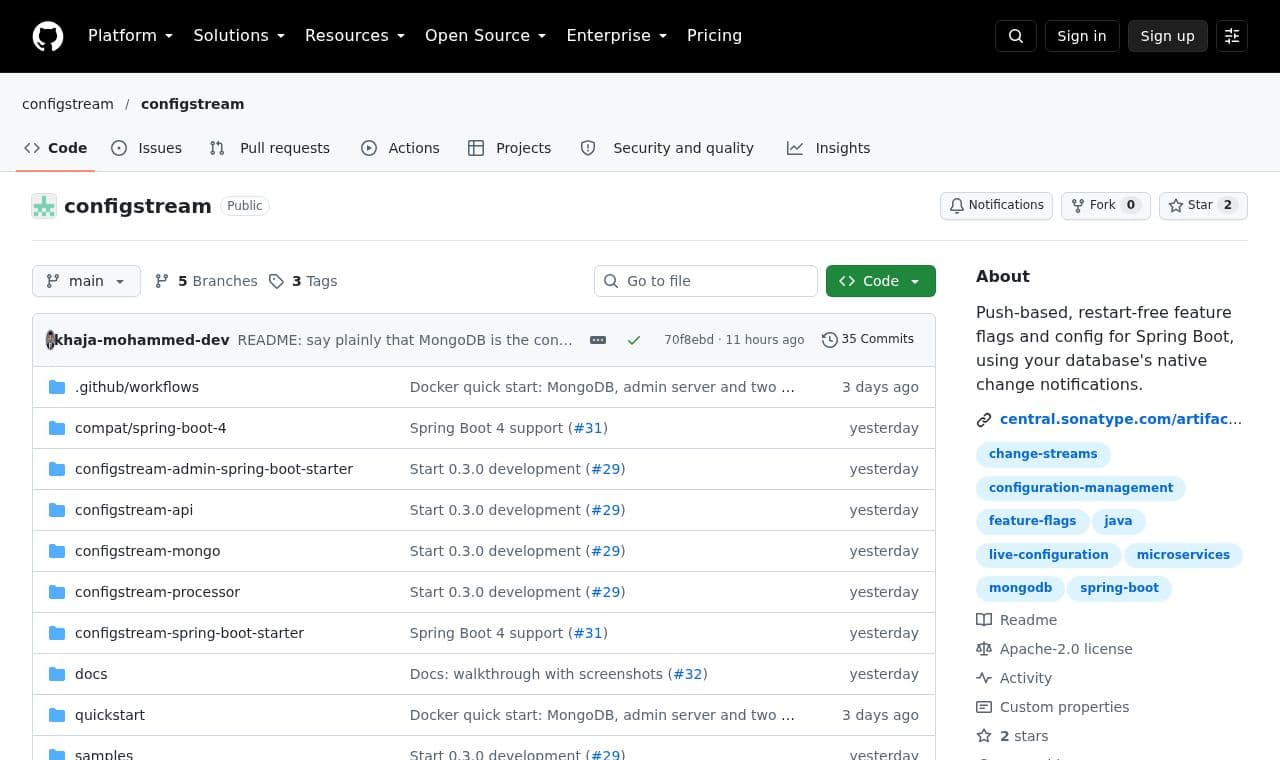Focus the Go to file field
Image resolution: width=1280 pixels, height=760 pixels.
[706, 281]
